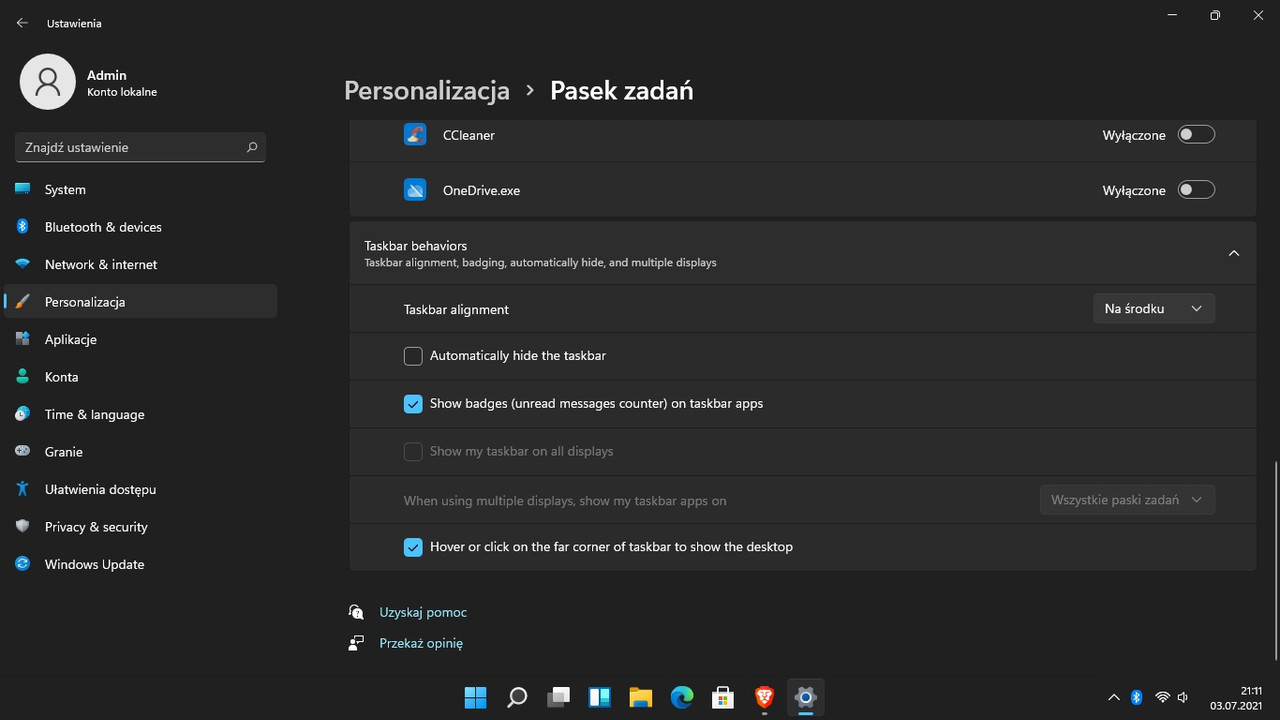The width and height of the screenshot is (1280, 720).
Task: Check Automatically hide the taskbar
Action: tap(413, 356)
